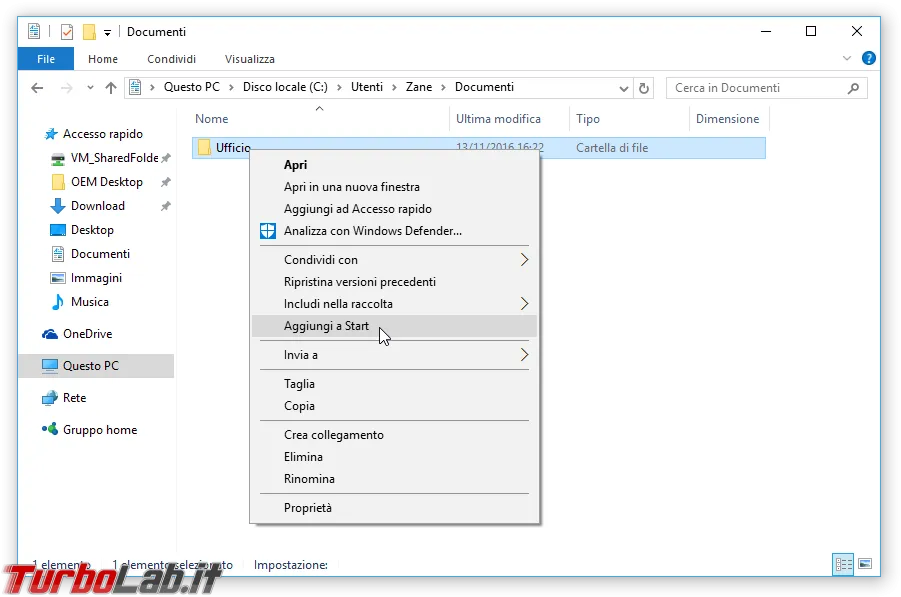
Task: Expand the ribbon with the chevron
Action: point(846,58)
